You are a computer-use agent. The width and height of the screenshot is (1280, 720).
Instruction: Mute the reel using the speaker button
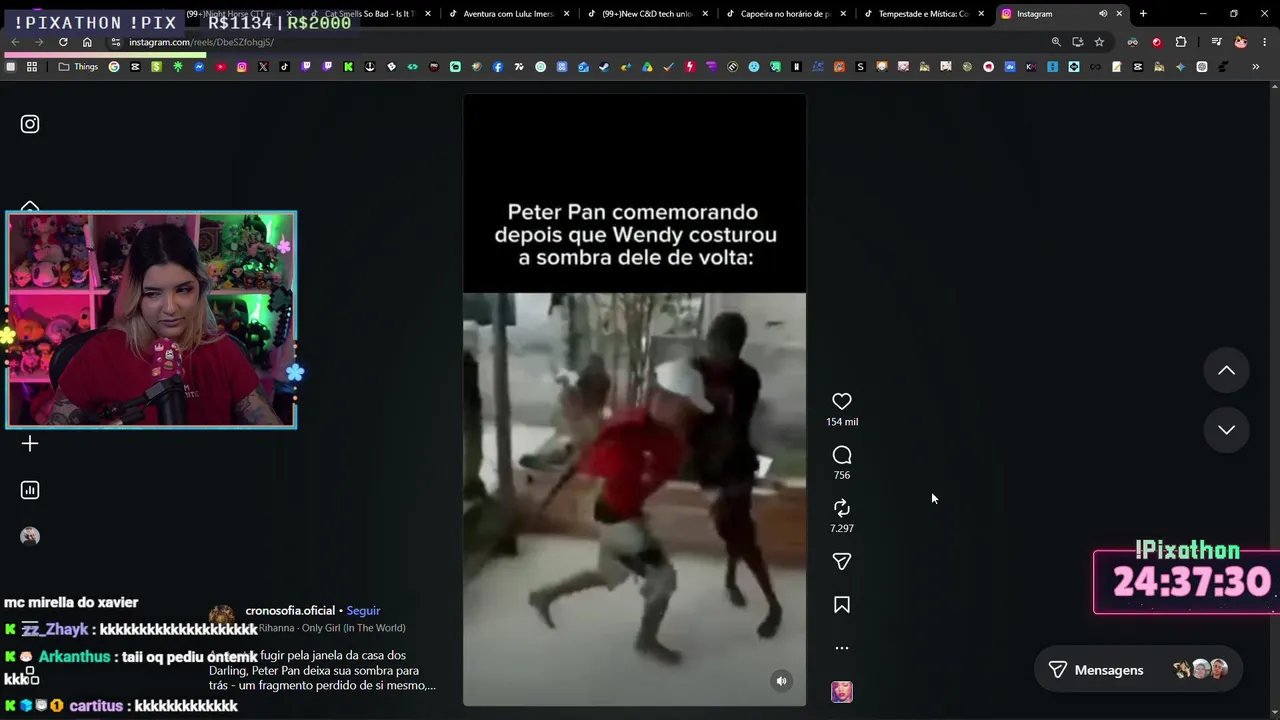(x=782, y=681)
